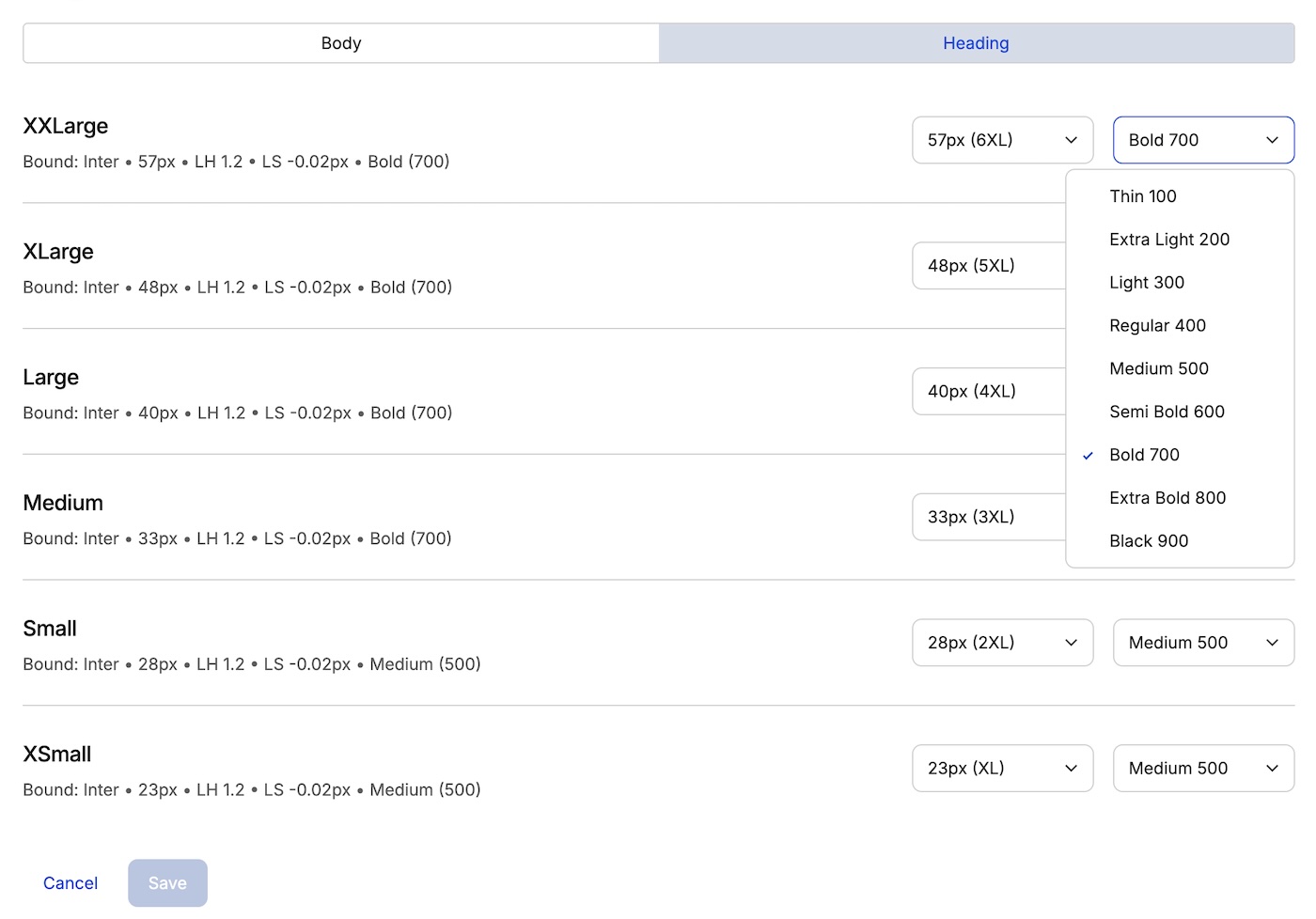Click the Save button

[x=167, y=883]
